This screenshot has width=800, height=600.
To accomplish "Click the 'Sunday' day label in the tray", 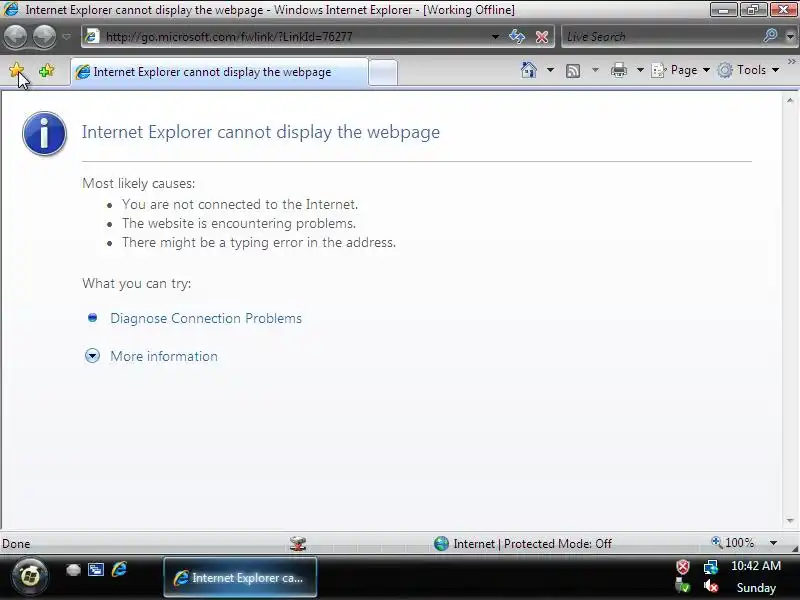I will pyautogui.click(x=756, y=588).
